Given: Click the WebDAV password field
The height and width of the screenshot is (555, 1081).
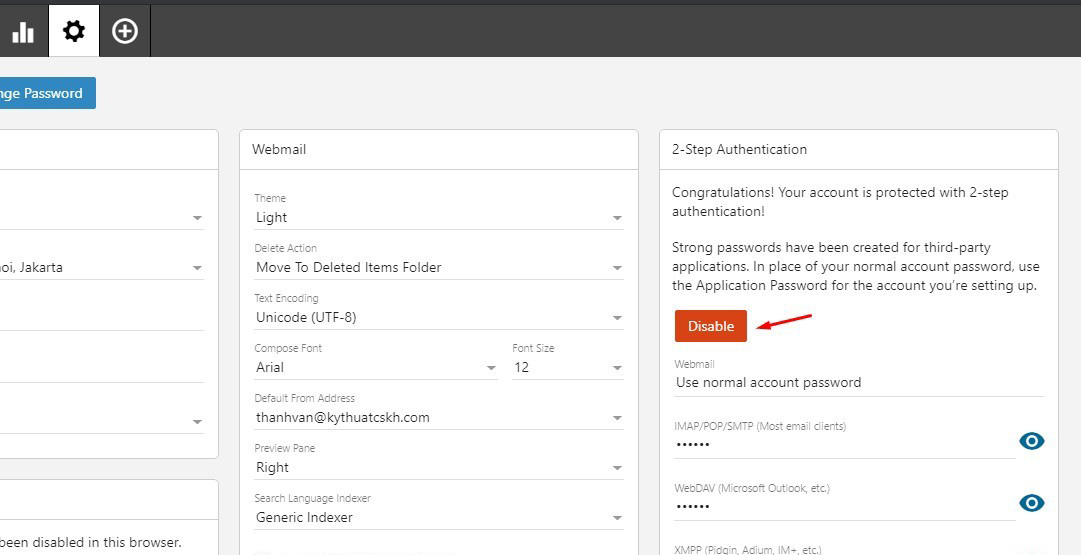Looking at the screenshot, I should pos(843,506).
